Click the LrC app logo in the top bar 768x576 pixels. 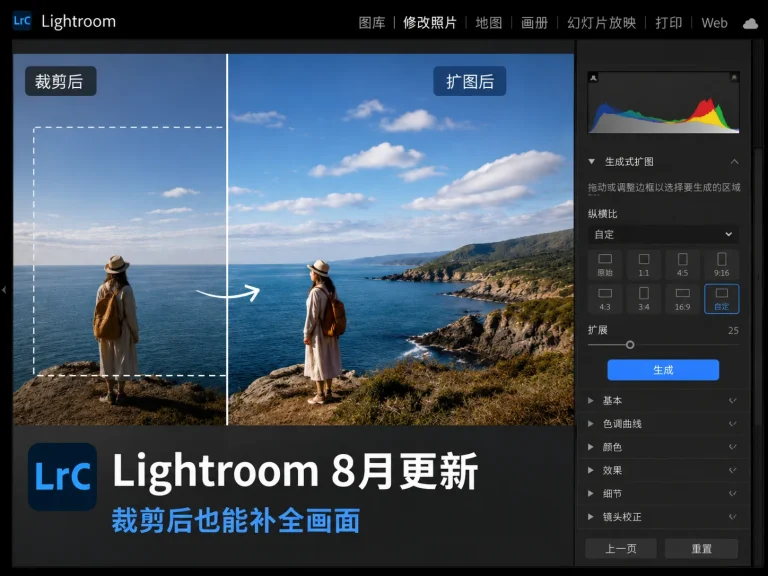[22, 21]
